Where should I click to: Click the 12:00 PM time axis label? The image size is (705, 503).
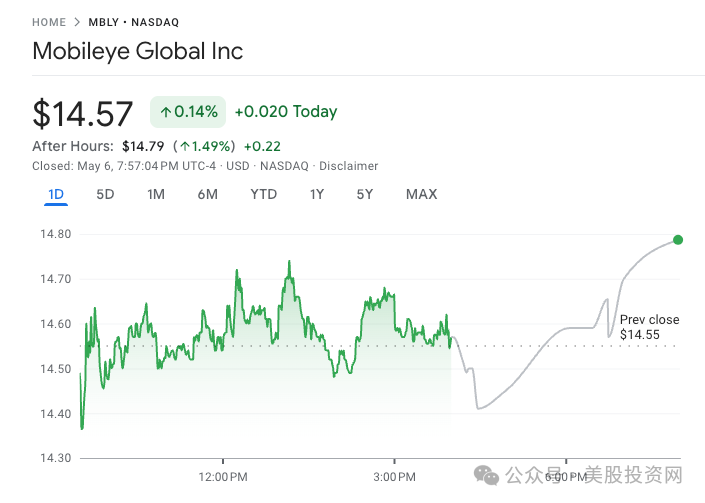(x=222, y=475)
